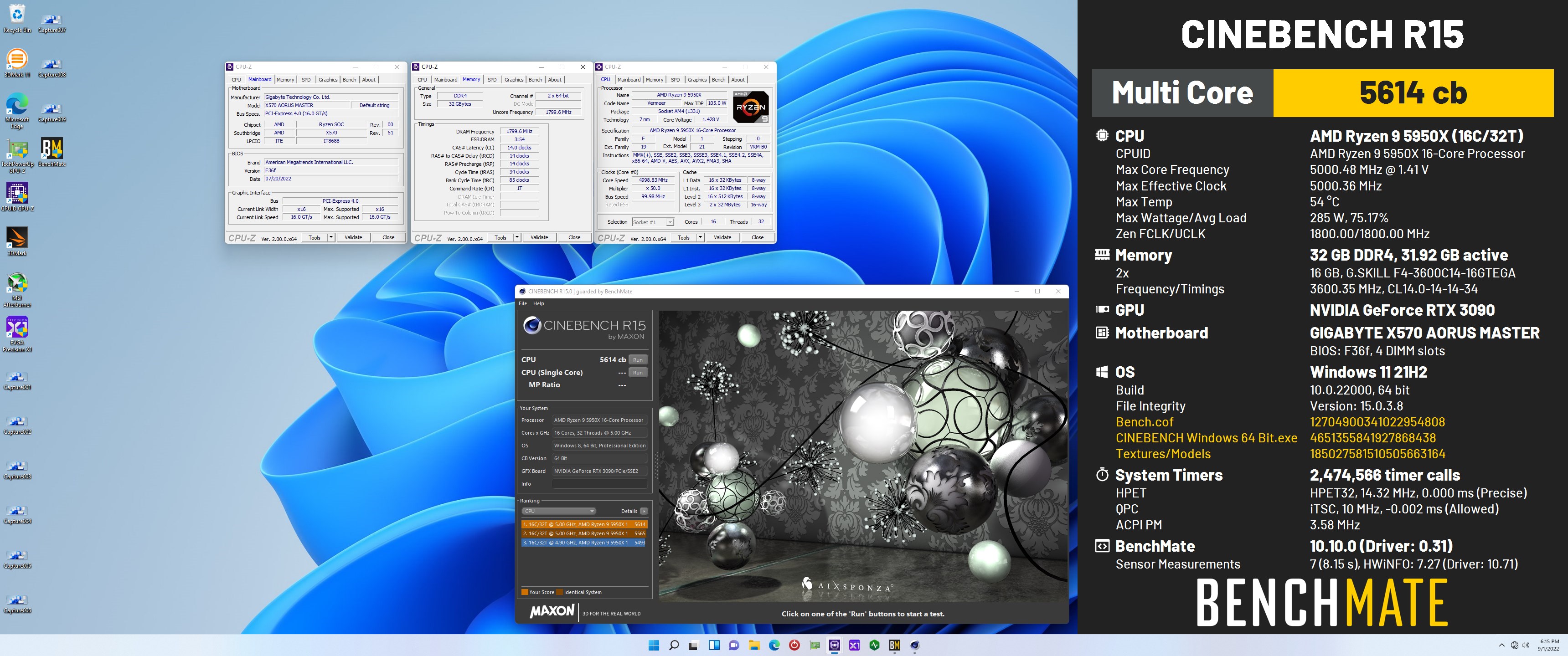Click the 5614 cb Multi Core score
The width and height of the screenshot is (1568, 656).
[x=1413, y=92]
